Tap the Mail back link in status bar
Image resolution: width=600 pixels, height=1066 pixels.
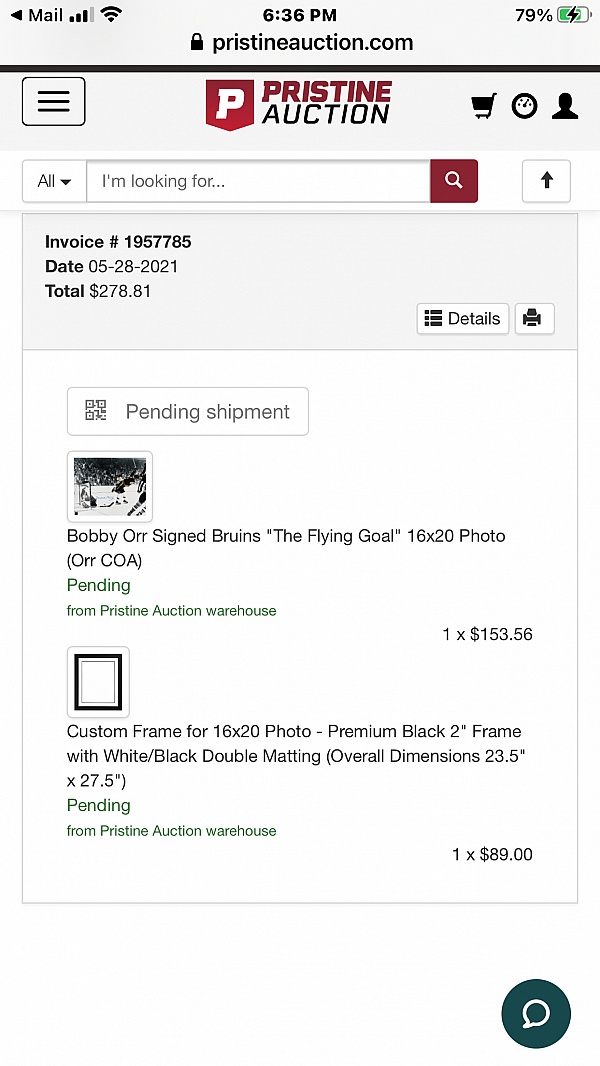click(28, 14)
